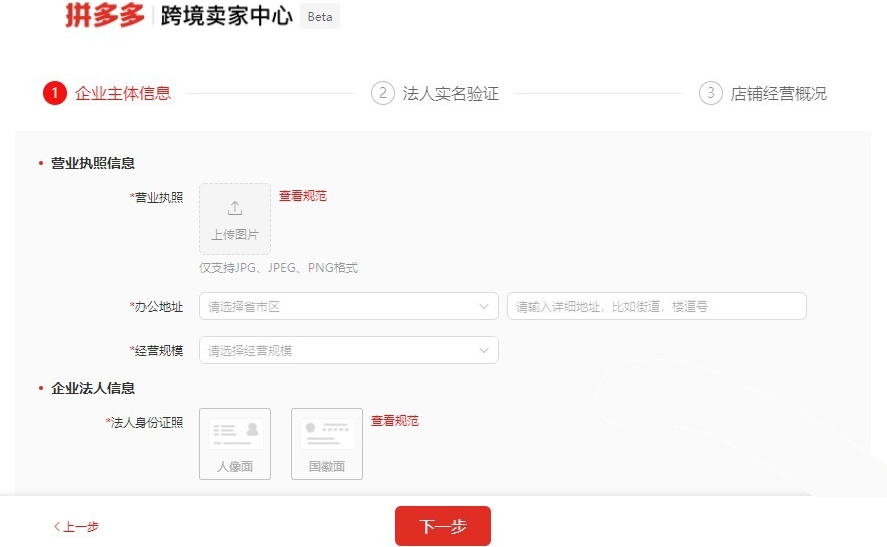Click chevron arrow in business scale selector
Screen dimensions: 887x547
(x=484, y=350)
